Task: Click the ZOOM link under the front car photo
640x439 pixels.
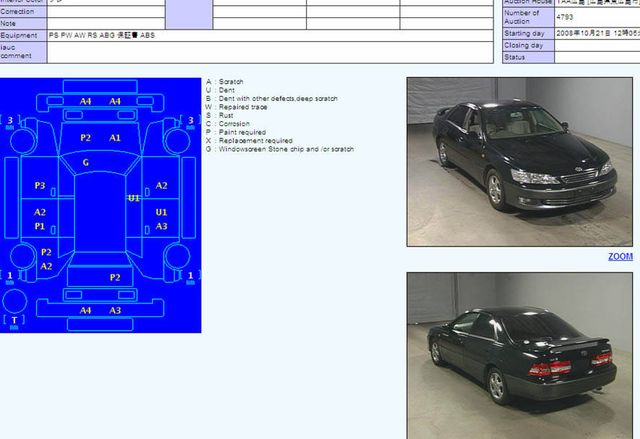Action: pos(620,257)
